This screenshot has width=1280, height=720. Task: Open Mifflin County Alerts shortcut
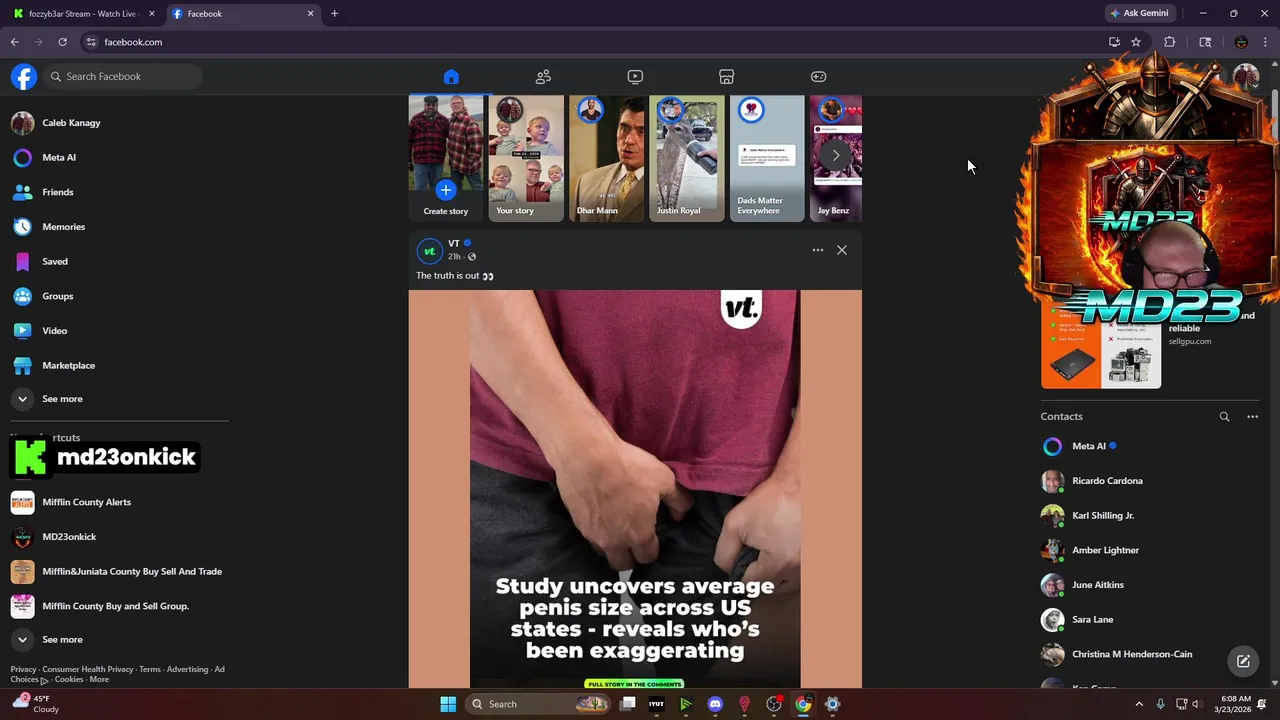(119, 502)
